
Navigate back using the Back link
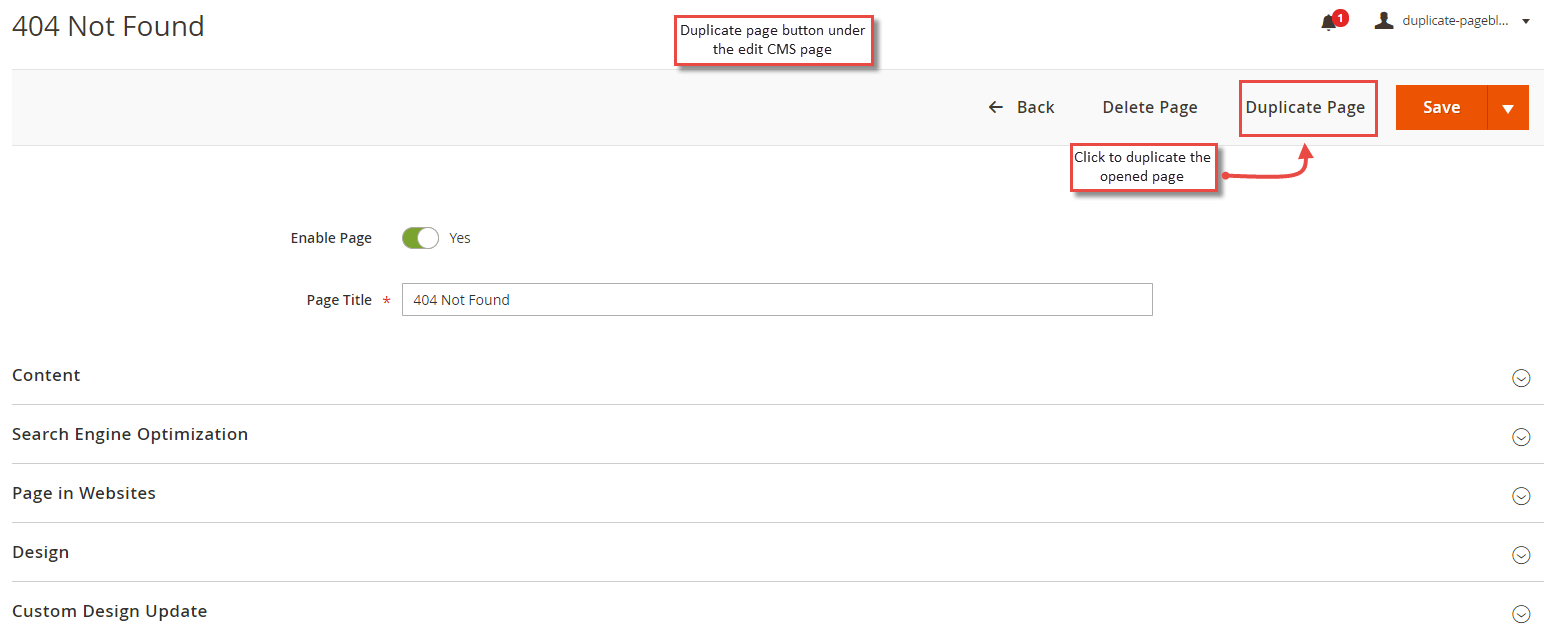[1036, 107]
